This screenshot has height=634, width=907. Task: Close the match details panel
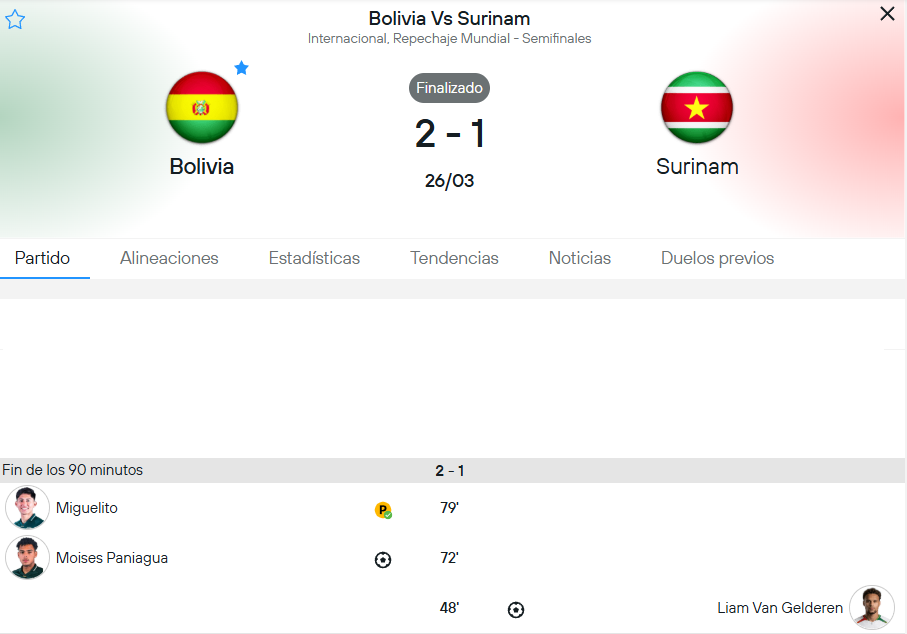pyautogui.click(x=887, y=14)
